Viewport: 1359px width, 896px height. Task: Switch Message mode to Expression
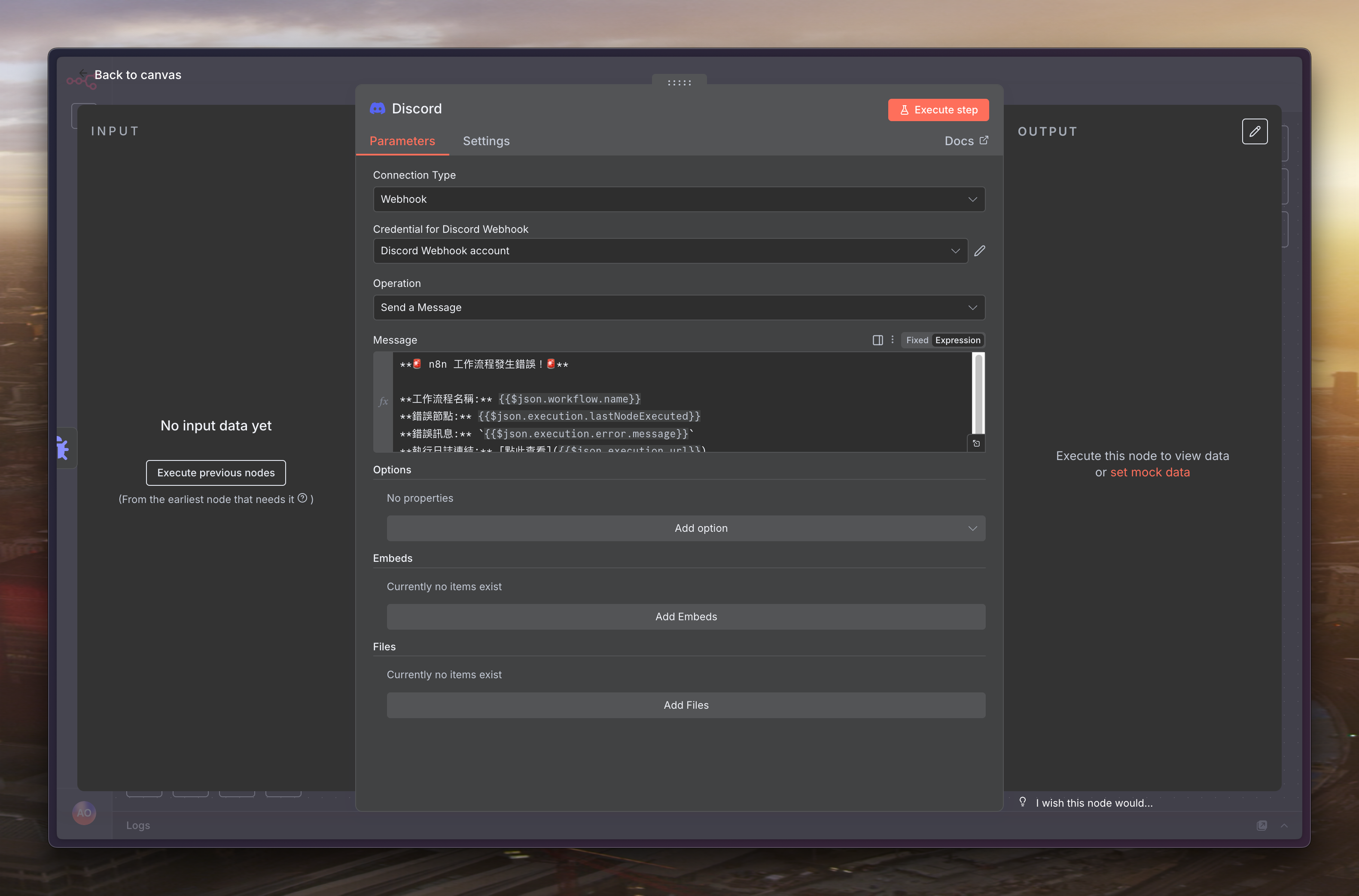click(x=957, y=340)
